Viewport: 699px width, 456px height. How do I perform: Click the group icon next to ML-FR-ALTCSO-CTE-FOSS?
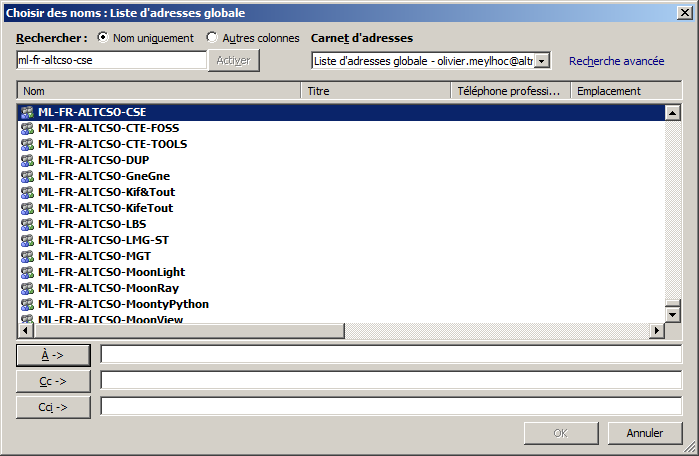pyautogui.click(x=27, y=128)
